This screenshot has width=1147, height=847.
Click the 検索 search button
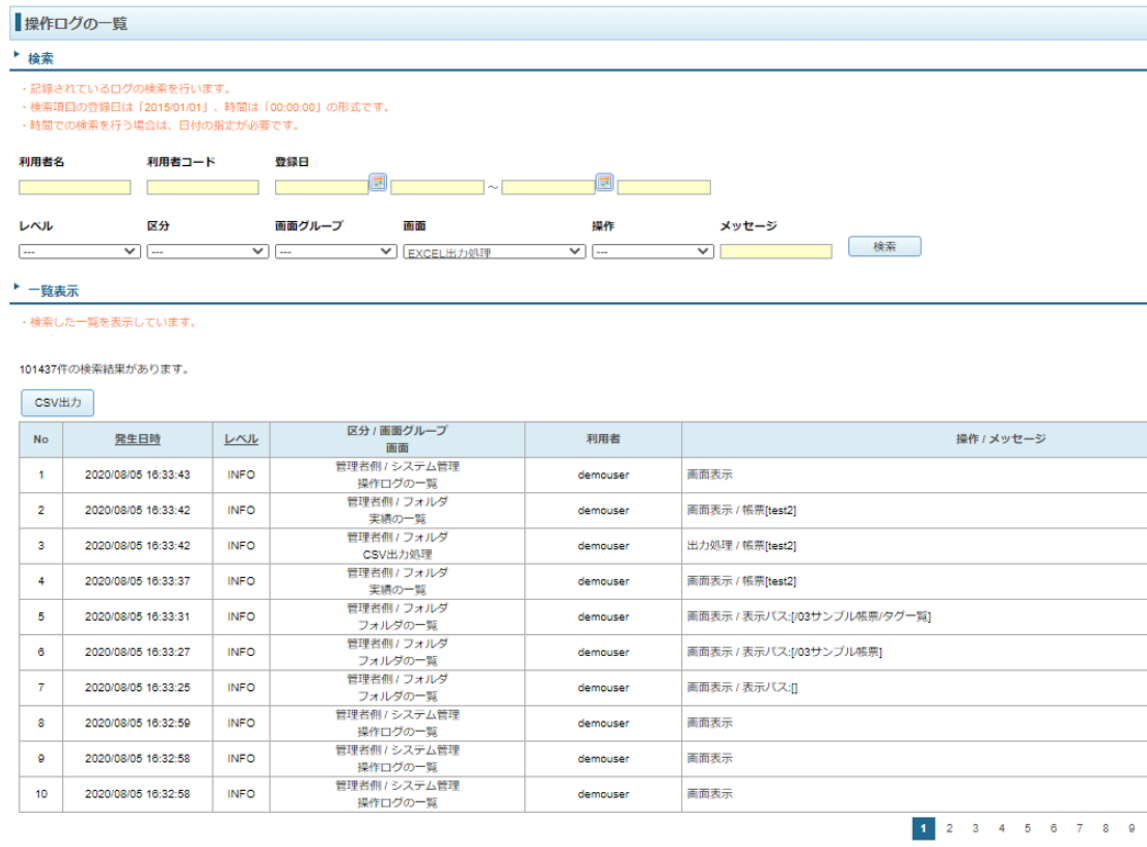(884, 247)
